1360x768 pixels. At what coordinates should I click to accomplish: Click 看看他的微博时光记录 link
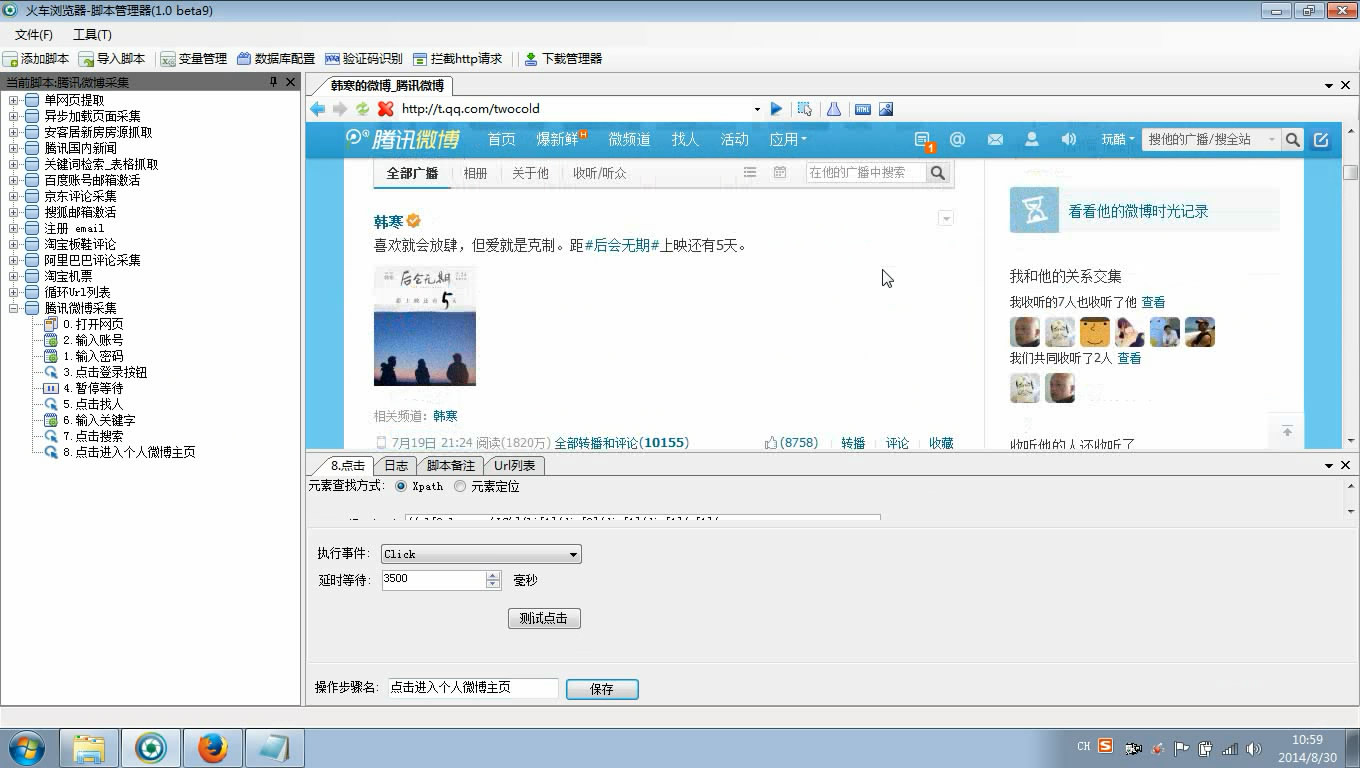pyautogui.click(x=1138, y=212)
